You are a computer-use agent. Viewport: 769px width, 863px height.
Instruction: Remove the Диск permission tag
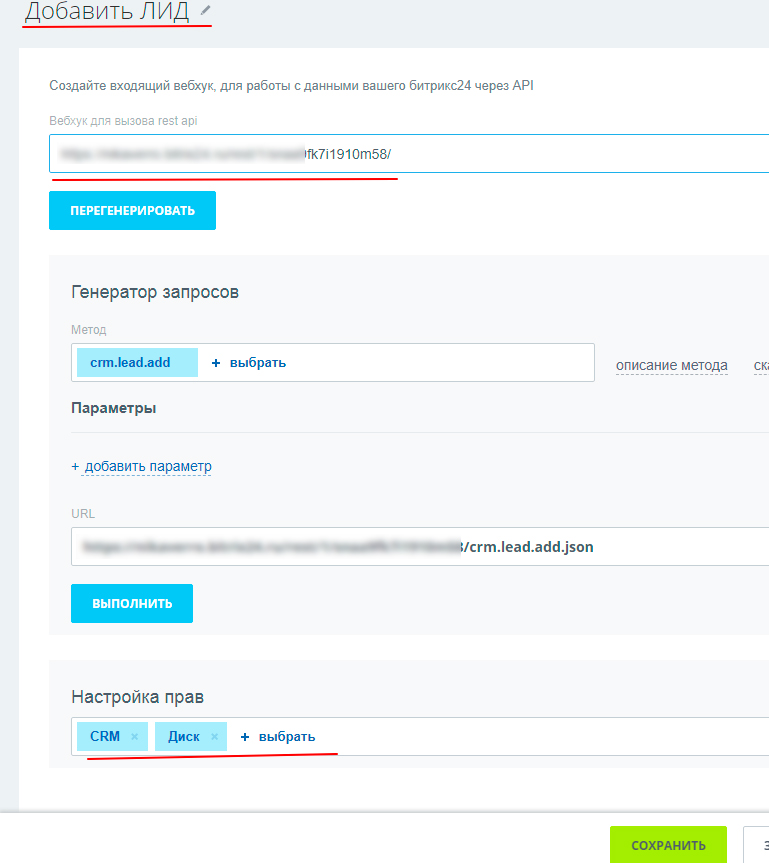point(214,737)
